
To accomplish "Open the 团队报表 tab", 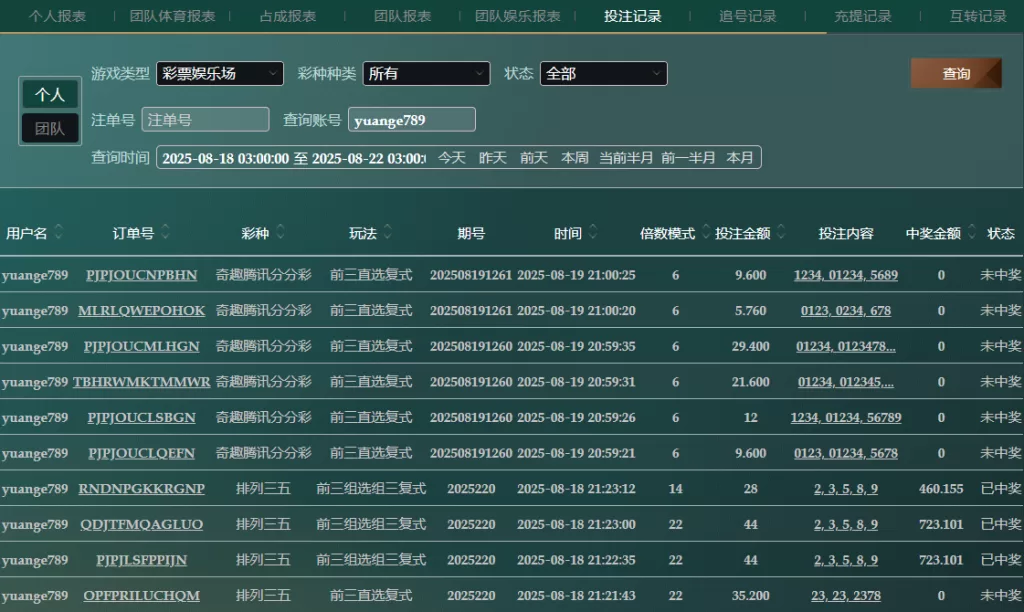I will tap(403, 16).
